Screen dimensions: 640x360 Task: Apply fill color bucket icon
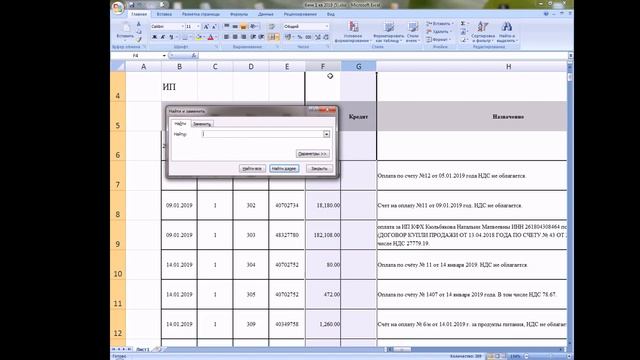click(198, 37)
